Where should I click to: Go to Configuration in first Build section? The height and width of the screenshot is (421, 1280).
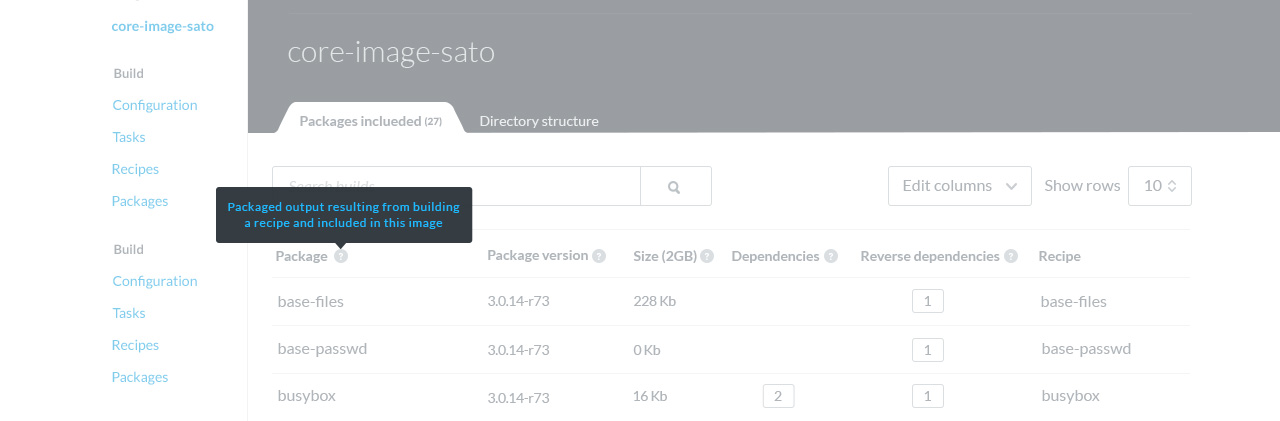click(x=154, y=105)
